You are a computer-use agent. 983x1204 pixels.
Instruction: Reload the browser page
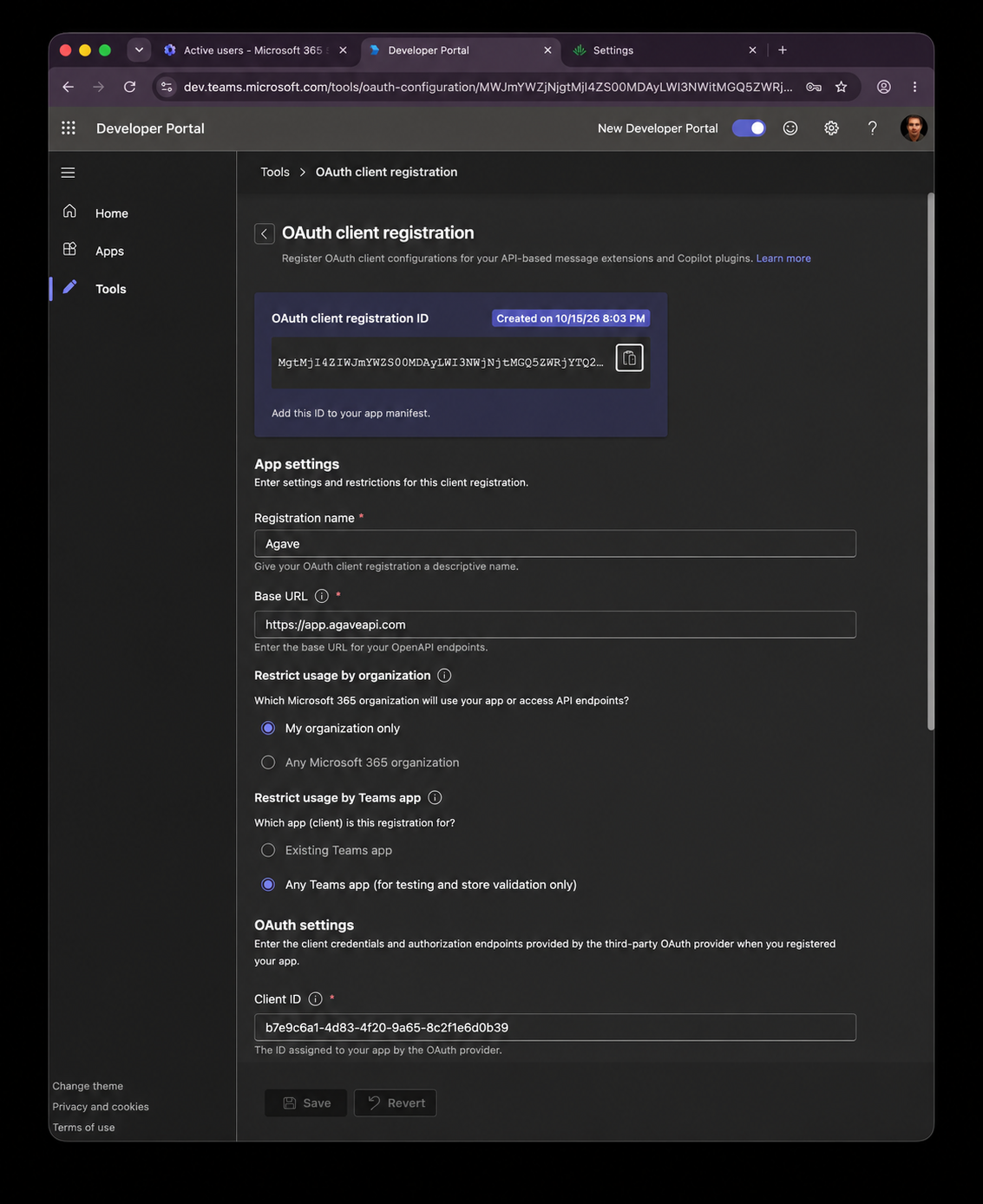pos(129,87)
